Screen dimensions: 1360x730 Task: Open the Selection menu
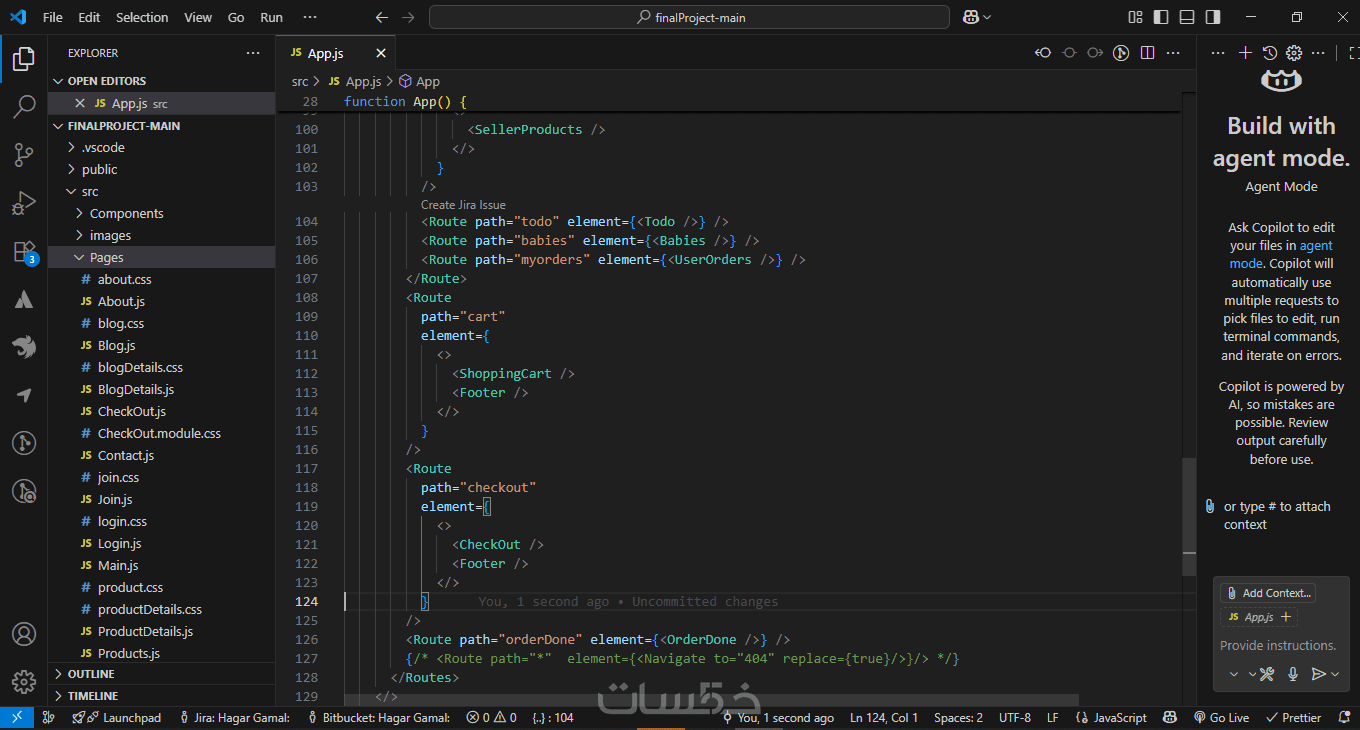(x=142, y=17)
